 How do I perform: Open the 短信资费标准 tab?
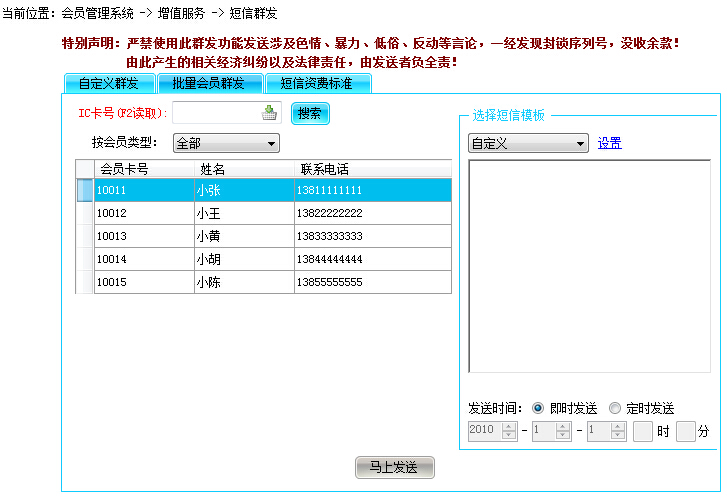316,84
